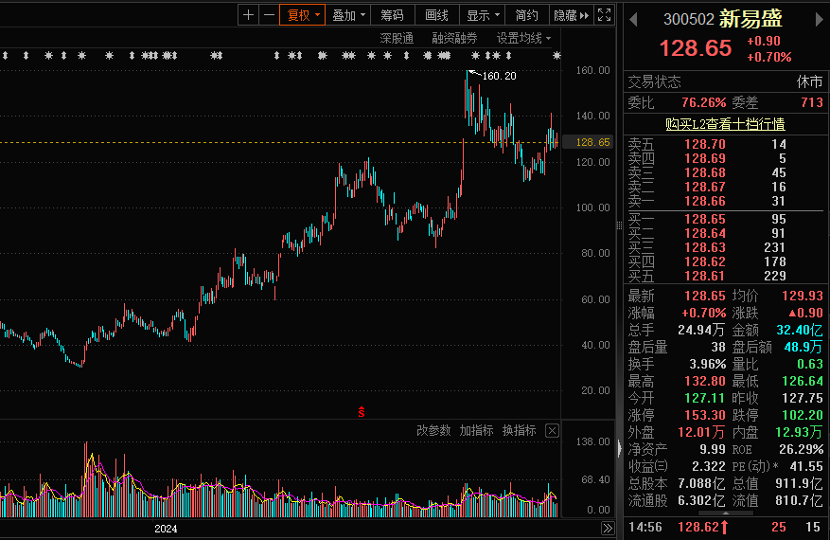Open 设置均线 dropdown
The height and width of the screenshot is (540, 830).
tap(524, 38)
